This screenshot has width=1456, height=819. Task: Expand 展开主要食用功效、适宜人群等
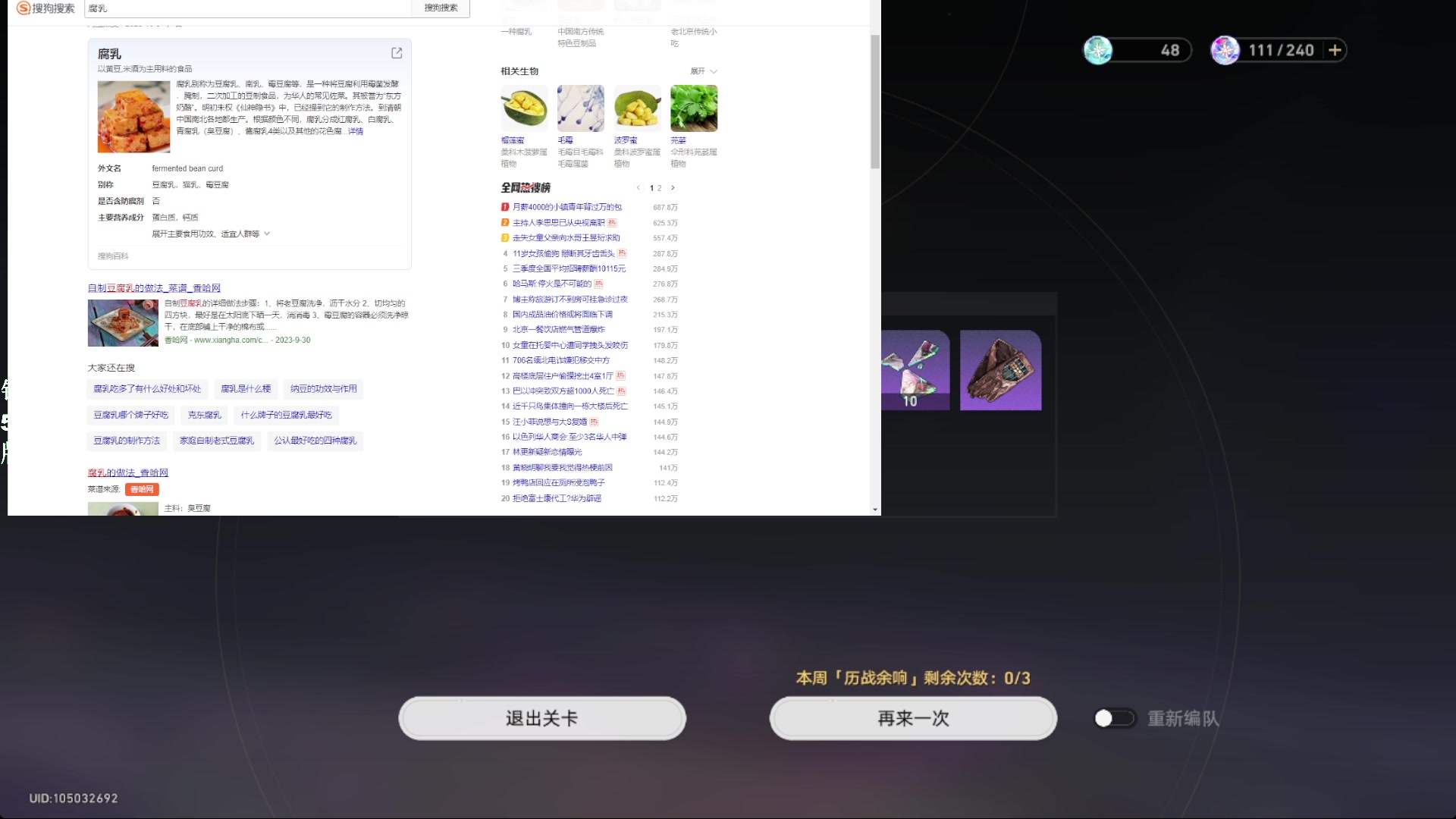[210, 234]
